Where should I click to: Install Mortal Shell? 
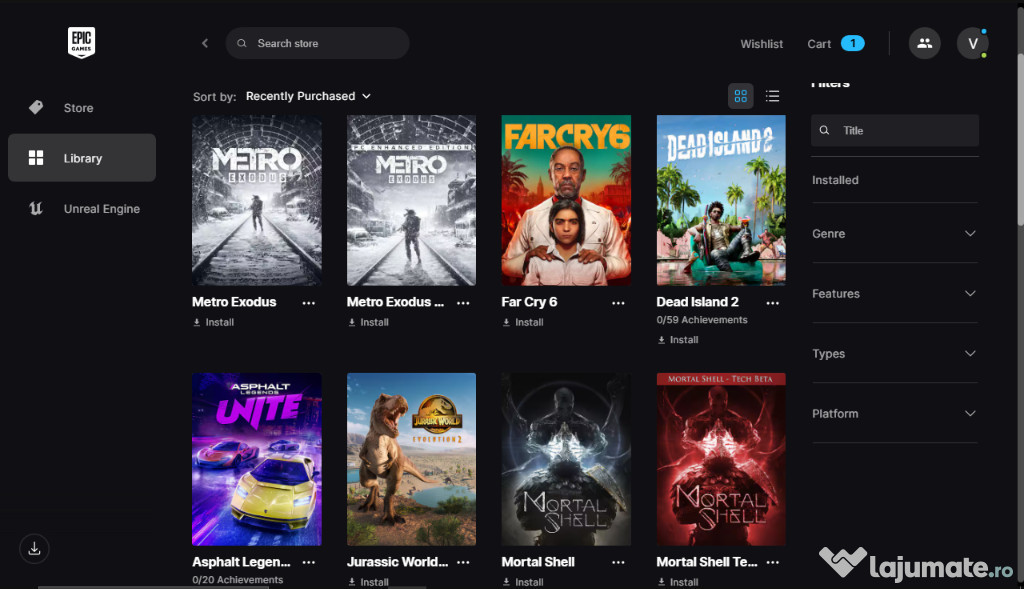pos(523,582)
